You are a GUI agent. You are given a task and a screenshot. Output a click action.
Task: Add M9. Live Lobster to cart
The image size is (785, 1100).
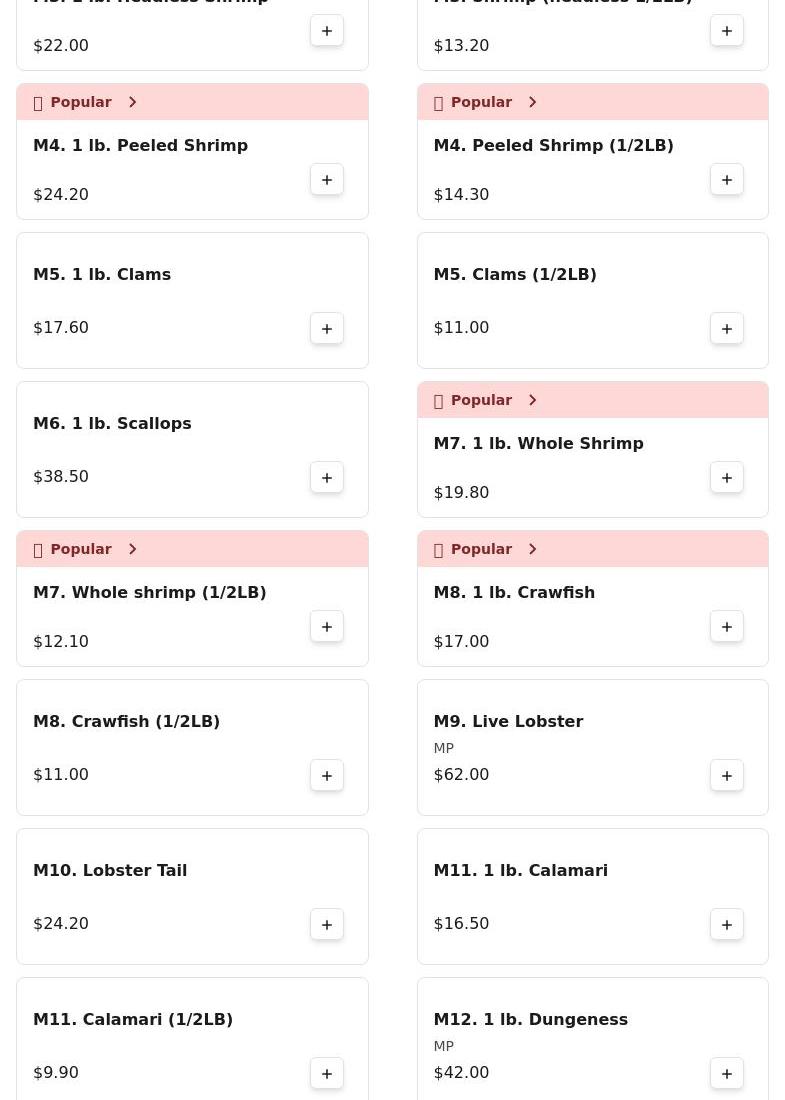(x=727, y=776)
